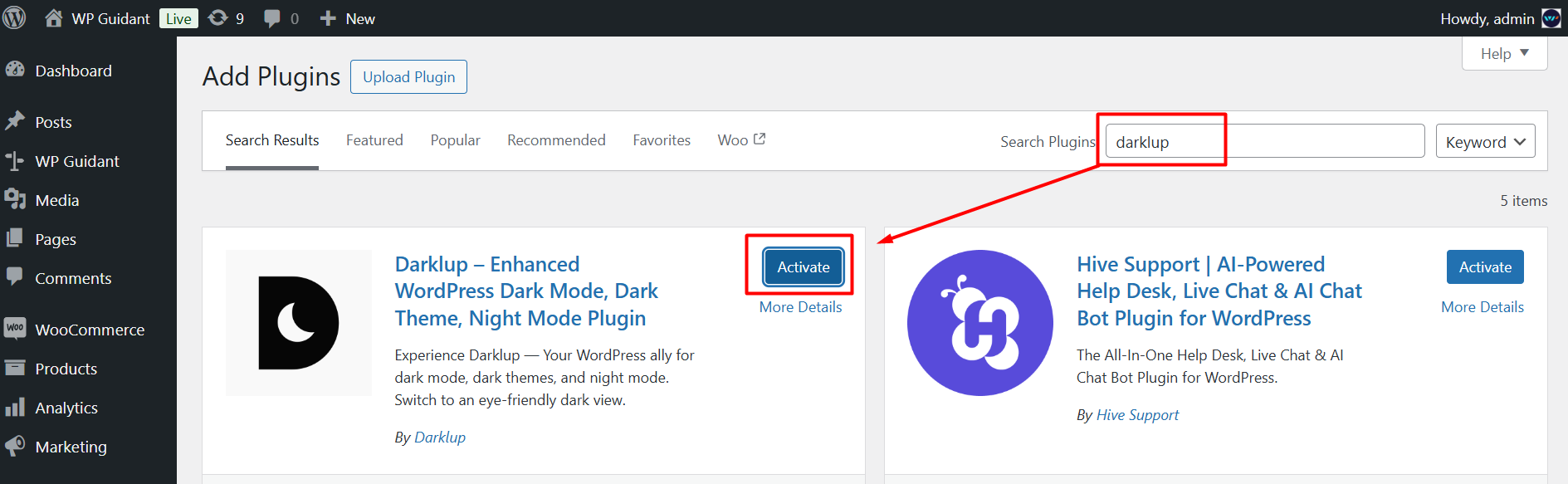1568x484 pixels.
Task: Switch to the Favorites tab
Action: click(662, 140)
